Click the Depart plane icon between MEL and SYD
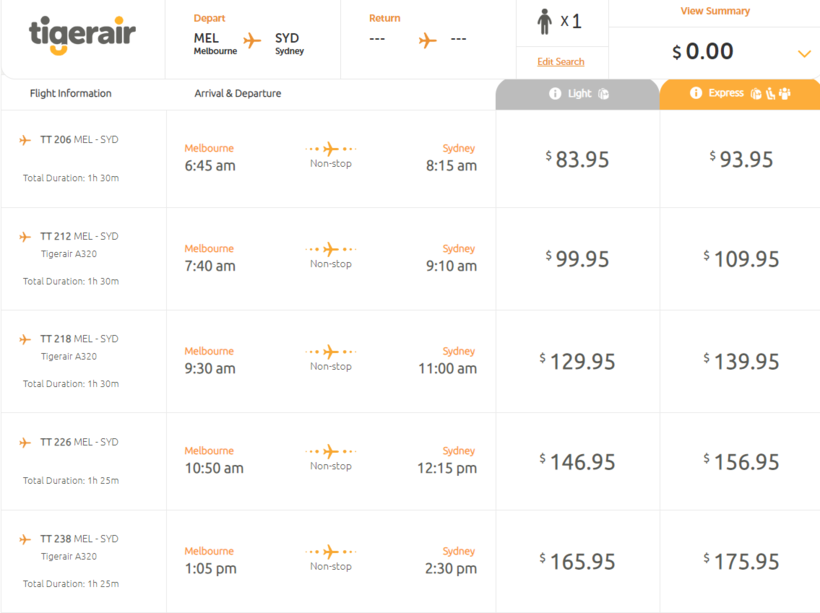The width and height of the screenshot is (820, 613). 252,41
